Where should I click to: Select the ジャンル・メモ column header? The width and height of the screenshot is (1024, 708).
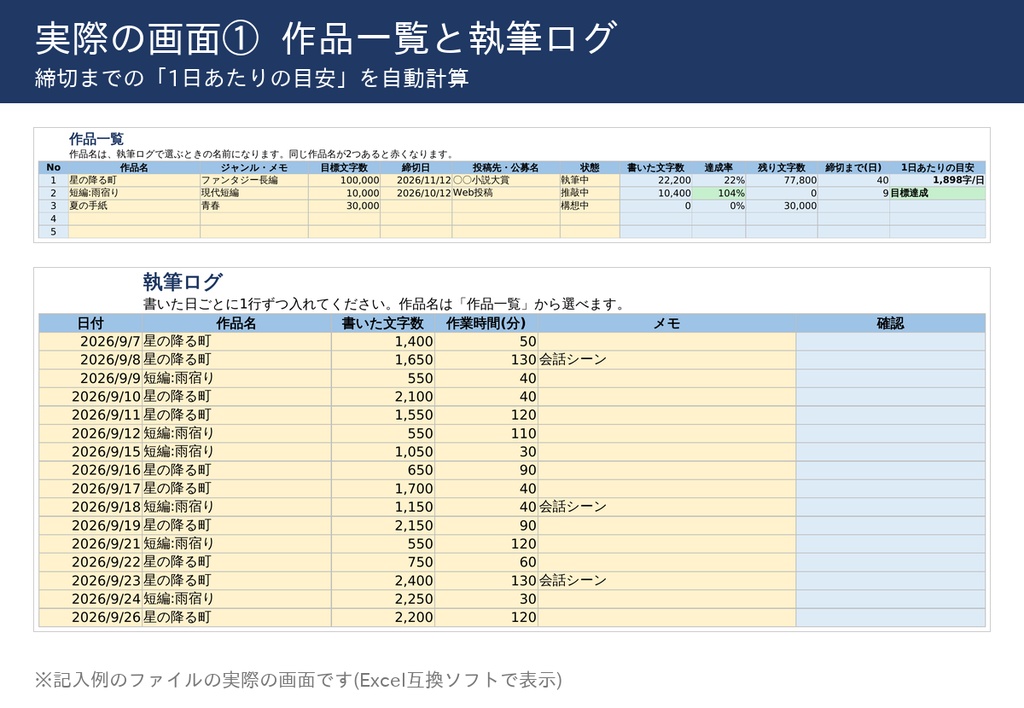point(254,168)
